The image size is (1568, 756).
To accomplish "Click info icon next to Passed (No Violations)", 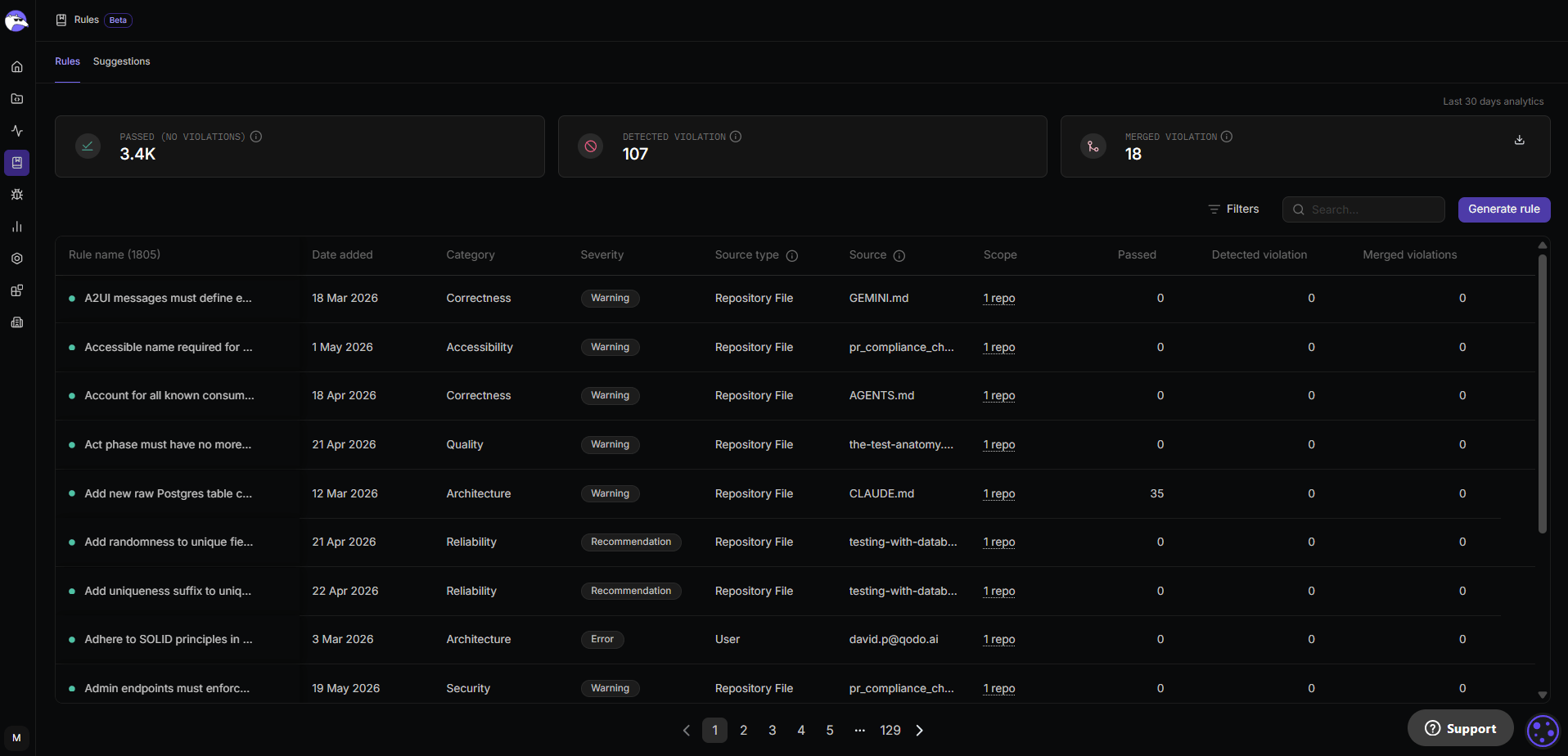I will pos(256,137).
